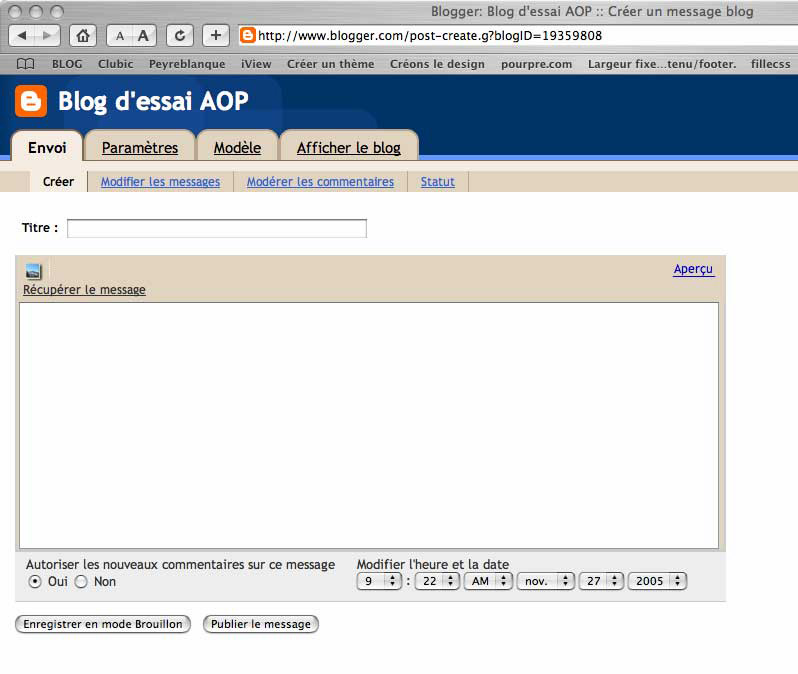The image size is (798, 674).
Task: Open Modifier les messages sub-tab
Action: click(160, 182)
